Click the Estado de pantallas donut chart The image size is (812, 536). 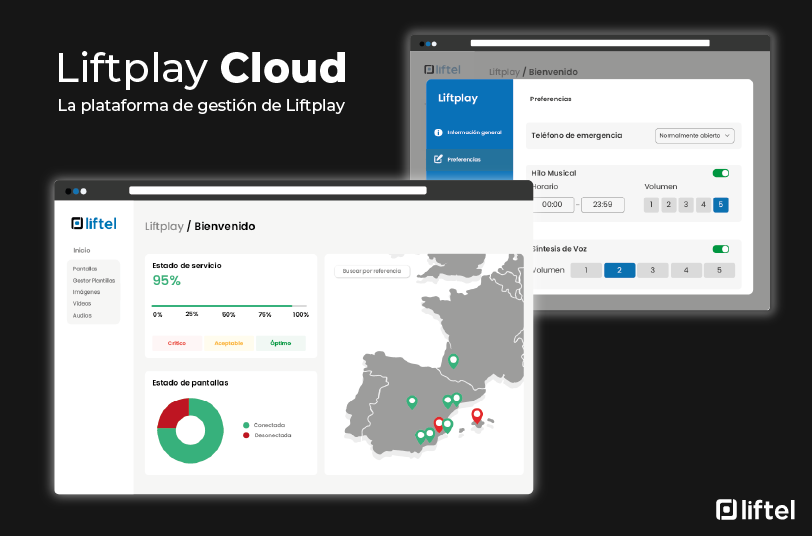(190, 430)
